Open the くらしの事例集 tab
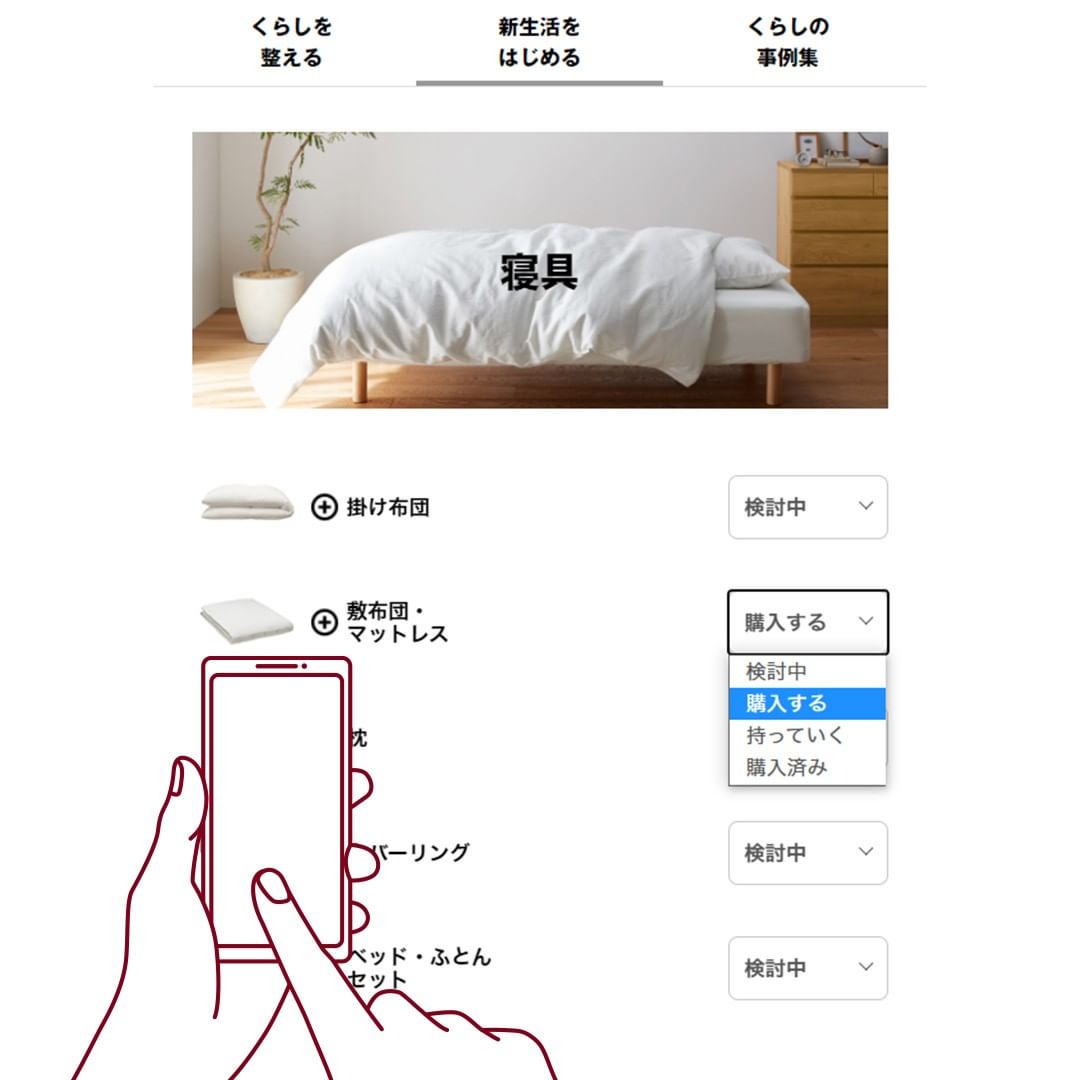Image resolution: width=1080 pixels, height=1080 pixels. [x=788, y=42]
